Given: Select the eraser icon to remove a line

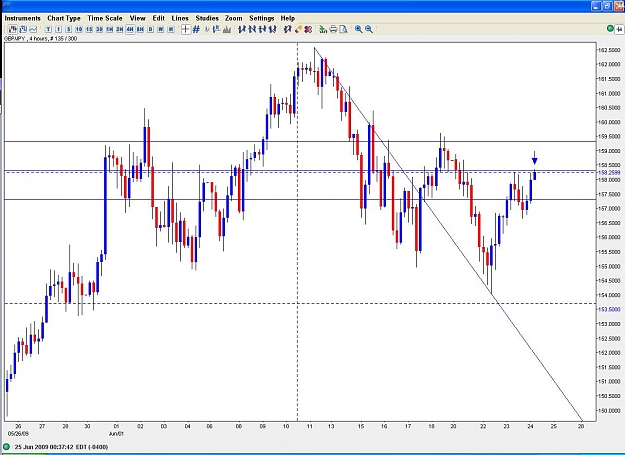Looking at the screenshot, I should coord(298,29).
